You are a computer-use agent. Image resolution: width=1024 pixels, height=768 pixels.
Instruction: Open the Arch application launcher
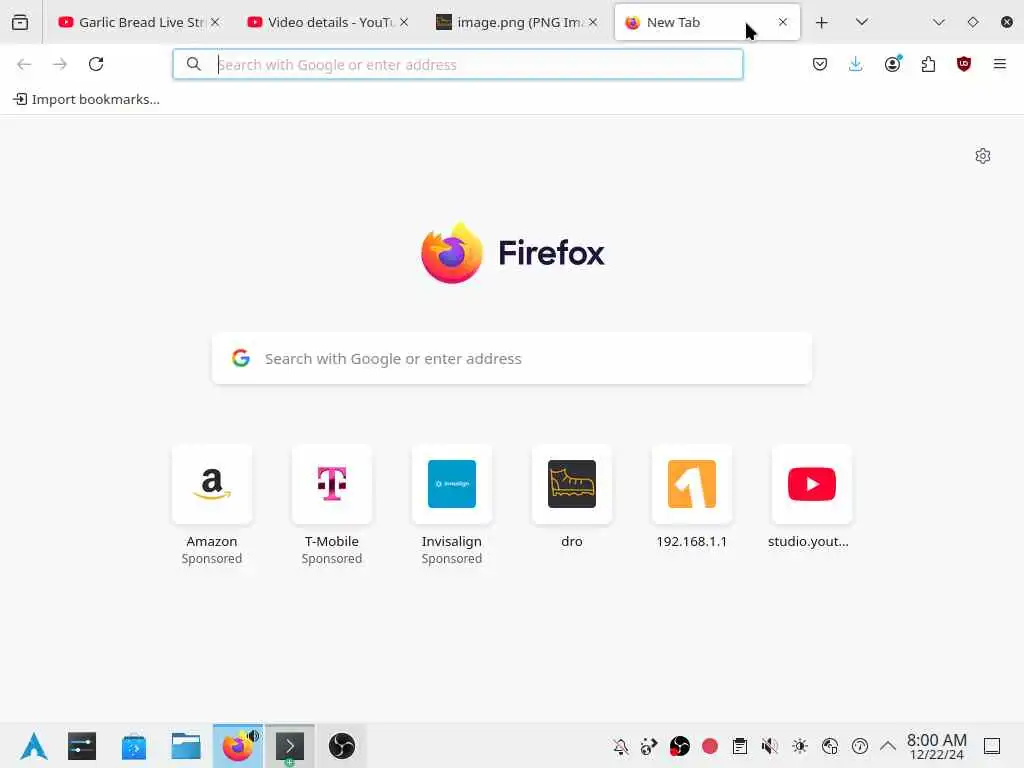33,746
